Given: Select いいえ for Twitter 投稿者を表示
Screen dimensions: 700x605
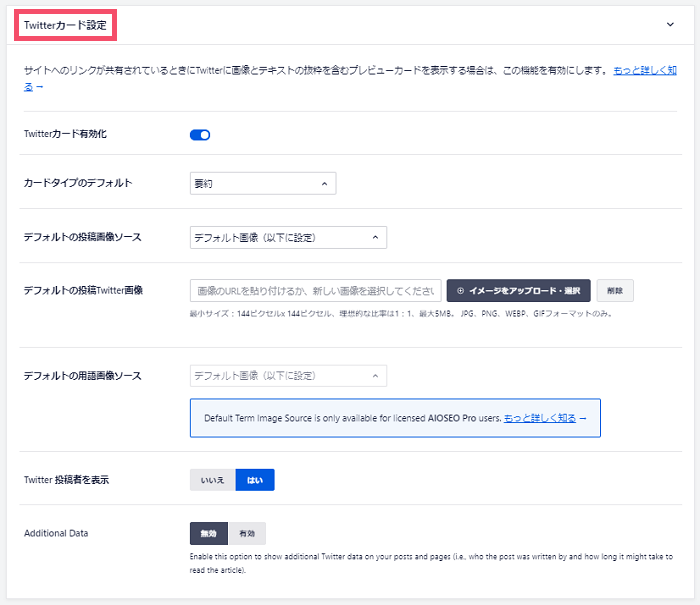Looking at the screenshot, I should [x=212, y=480].
